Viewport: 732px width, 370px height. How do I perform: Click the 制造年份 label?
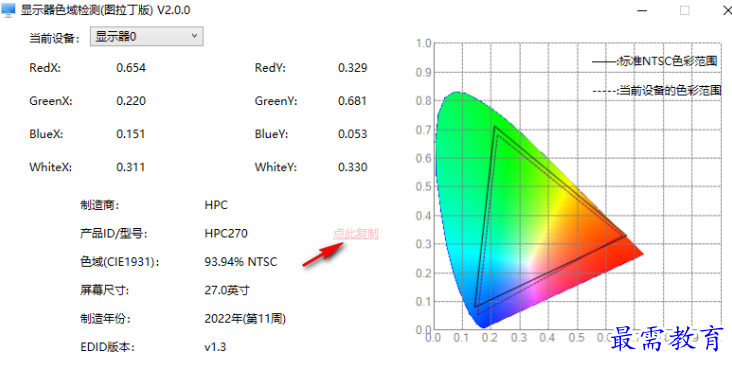(x=105, y=319)
